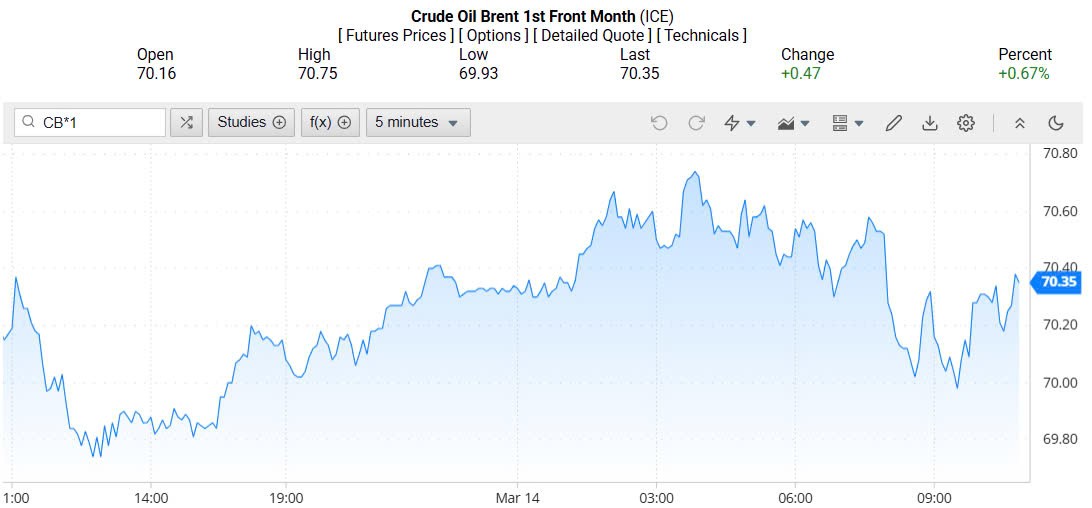
Task: Open the chart type dropdown
Action: tap(793, 123)
